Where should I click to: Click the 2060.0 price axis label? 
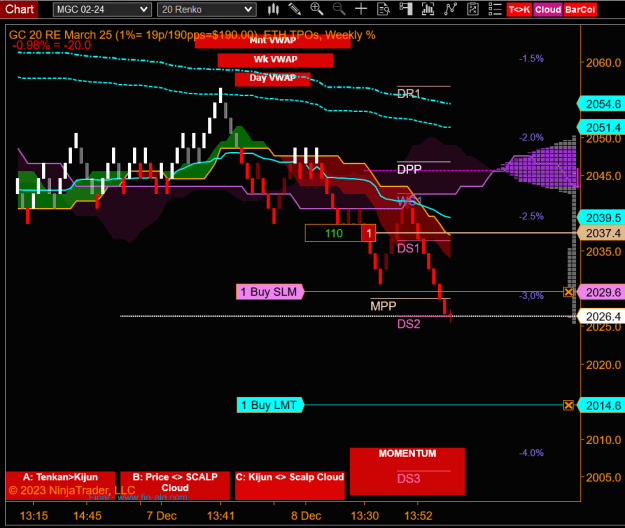[603, 63]
